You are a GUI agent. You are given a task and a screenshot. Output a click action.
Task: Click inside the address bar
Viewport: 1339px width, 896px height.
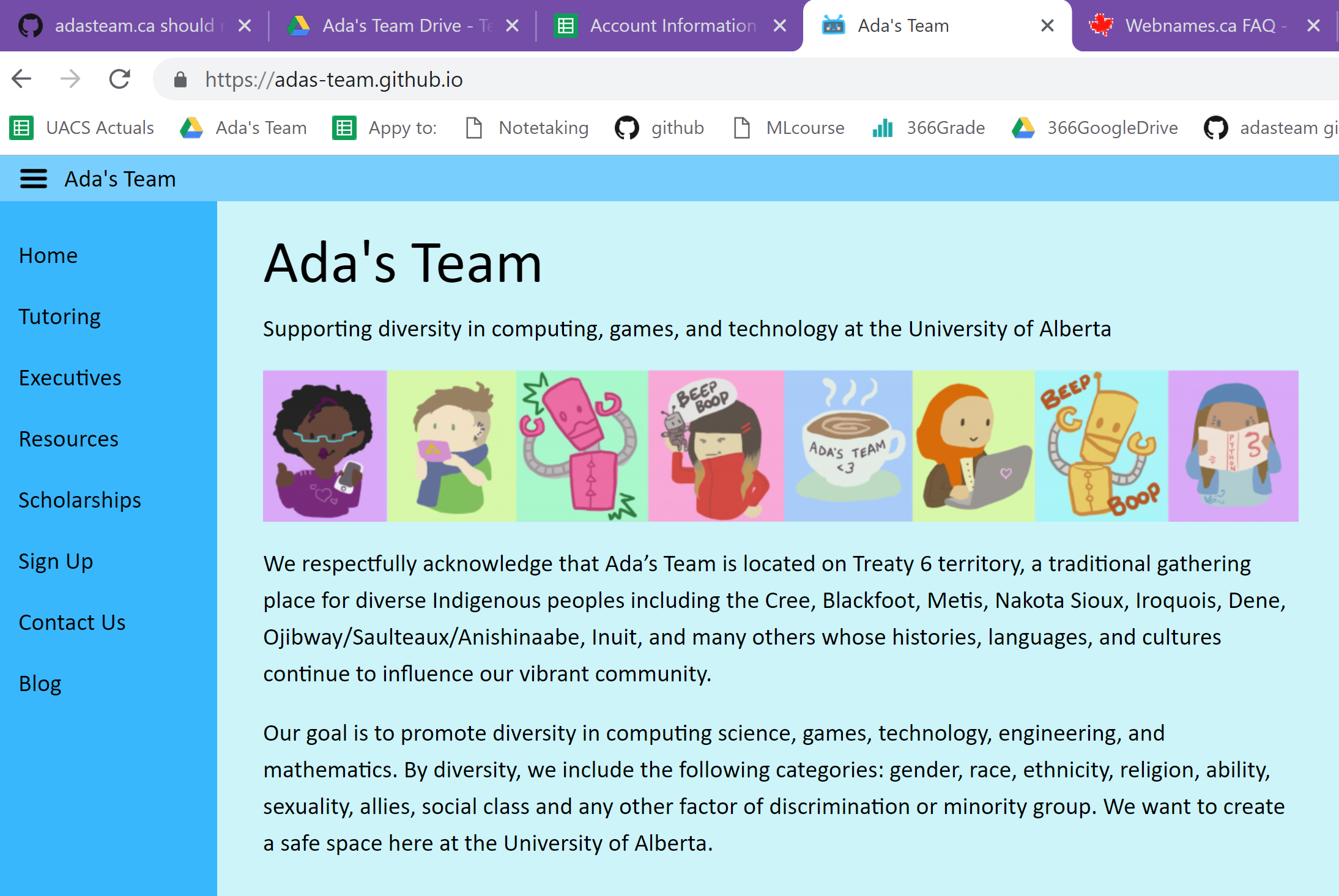point(428,79)
